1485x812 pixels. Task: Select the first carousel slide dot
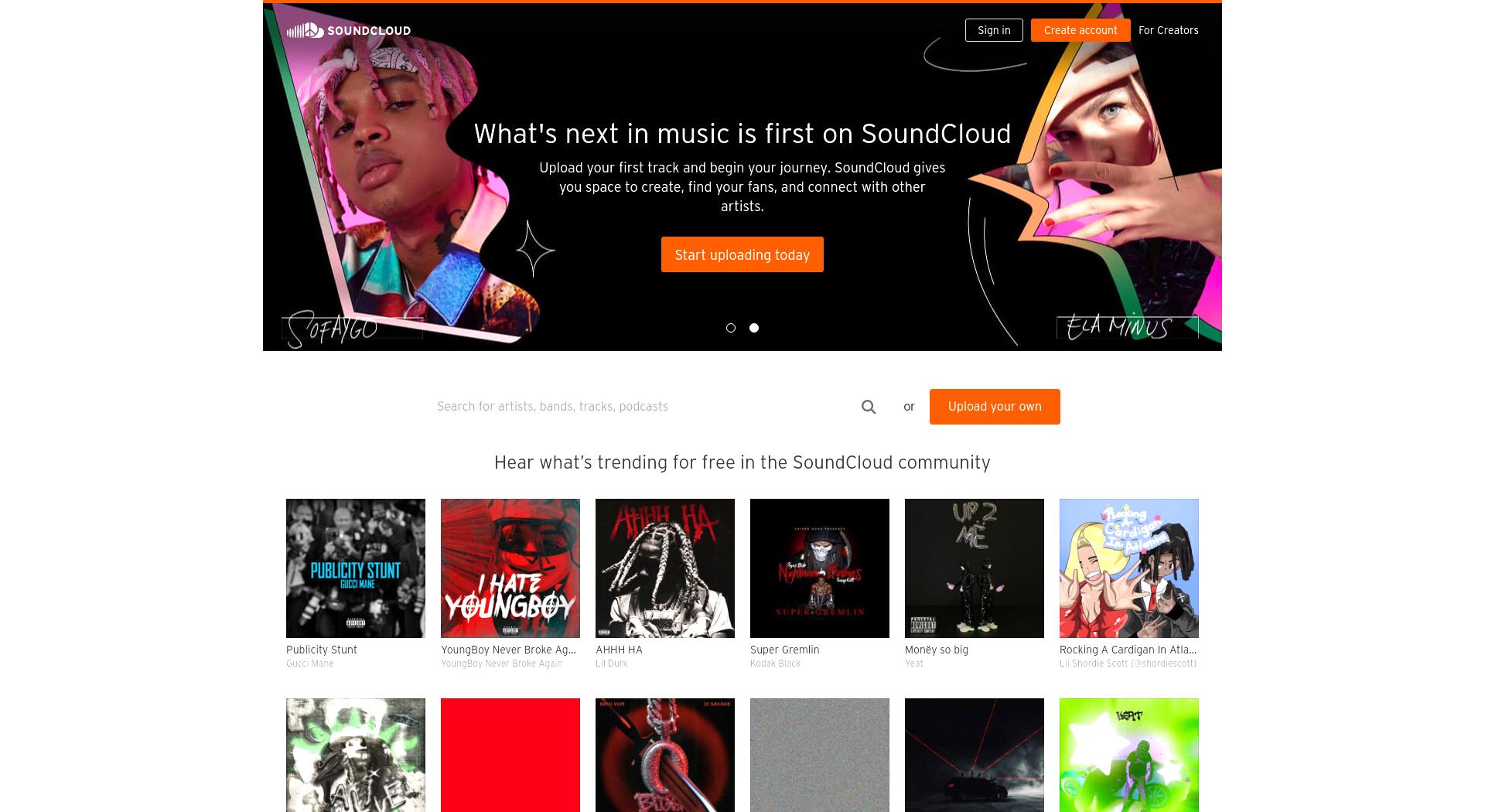pos(731,328)
